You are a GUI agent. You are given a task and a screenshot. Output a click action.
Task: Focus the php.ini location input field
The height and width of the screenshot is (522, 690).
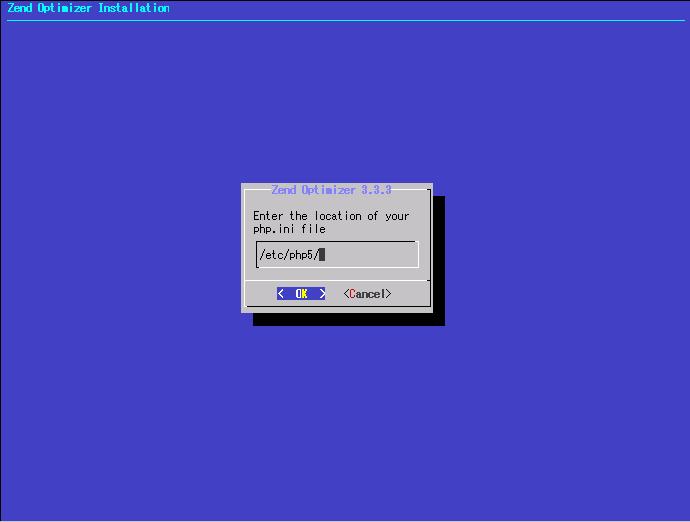pyautogui.click(x=337, y=254)
